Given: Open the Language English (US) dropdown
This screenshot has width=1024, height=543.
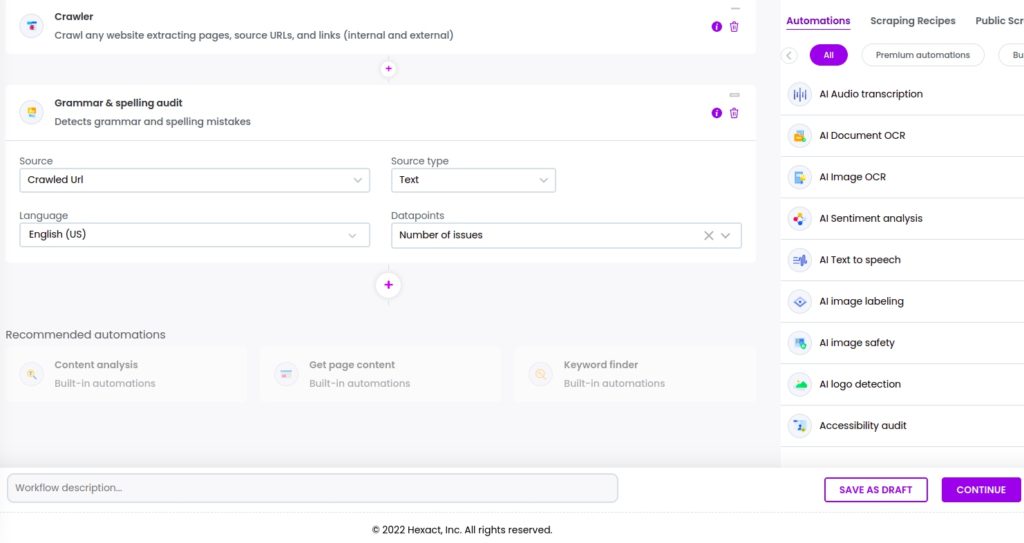Looking at the screenshot, I should coord(195,235).
